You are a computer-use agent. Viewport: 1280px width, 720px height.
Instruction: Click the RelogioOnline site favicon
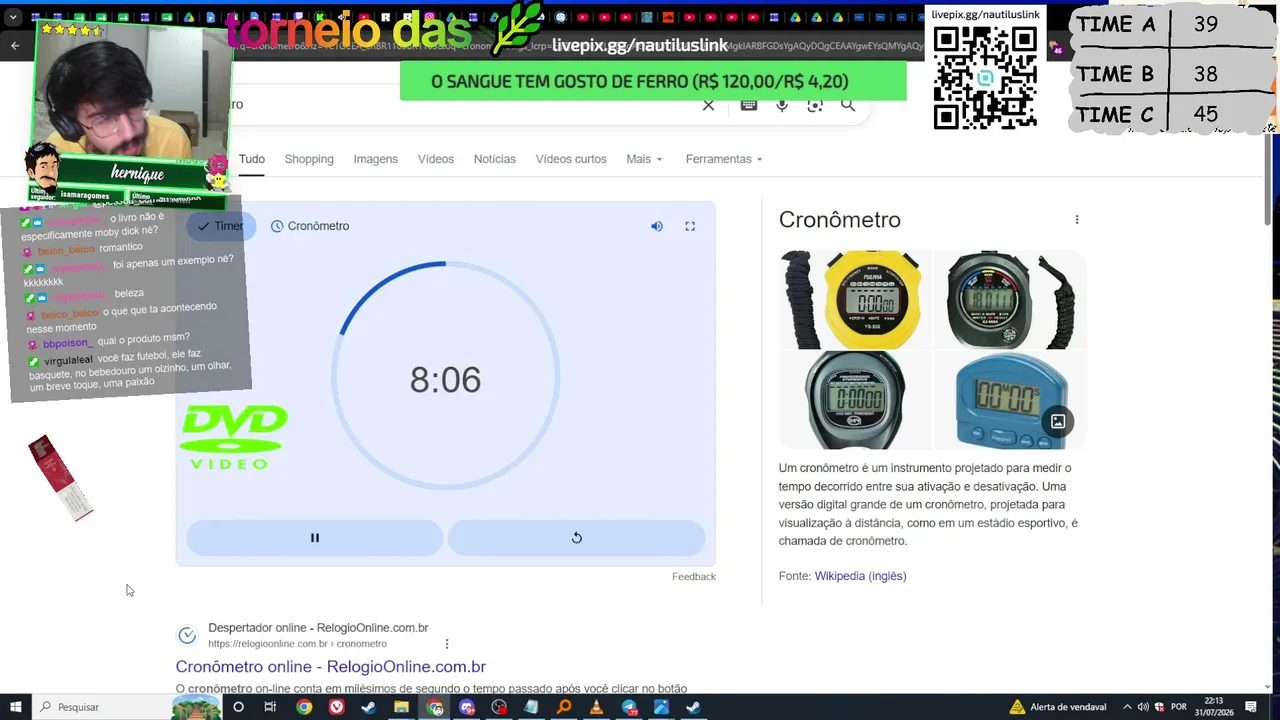coord(187,635)
